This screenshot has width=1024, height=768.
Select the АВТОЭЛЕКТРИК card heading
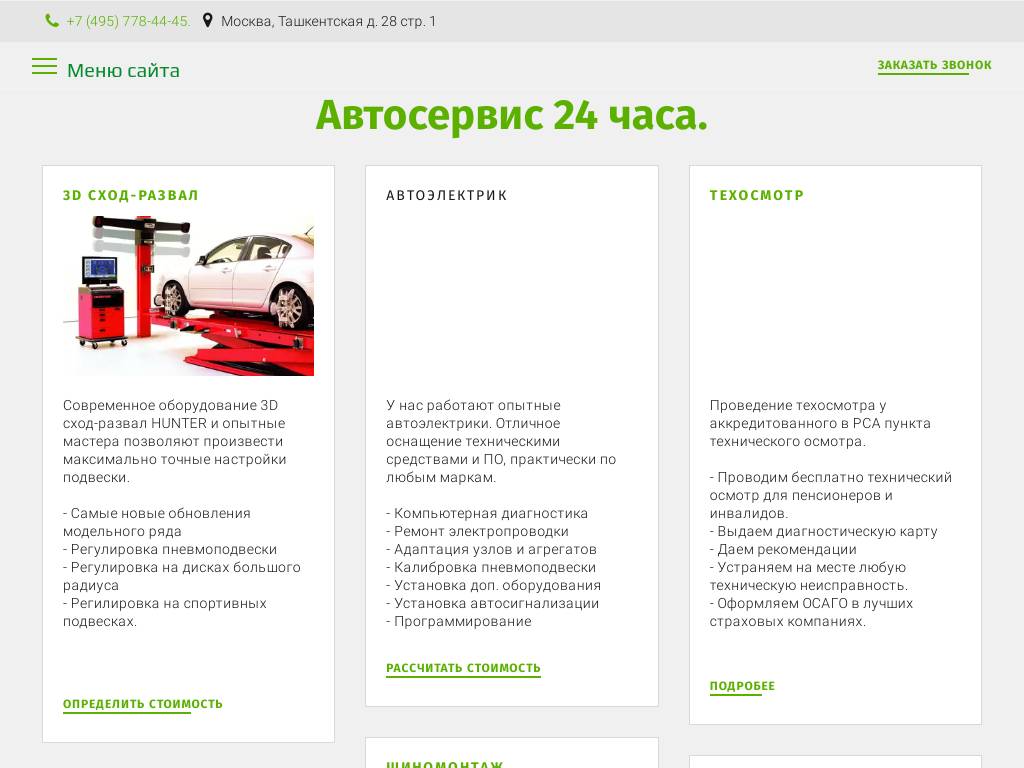[447, 196]
